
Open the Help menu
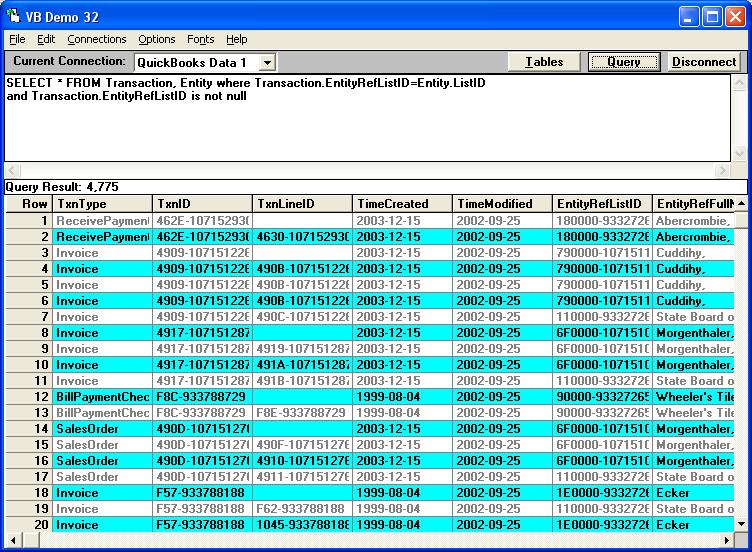point(237,39)
